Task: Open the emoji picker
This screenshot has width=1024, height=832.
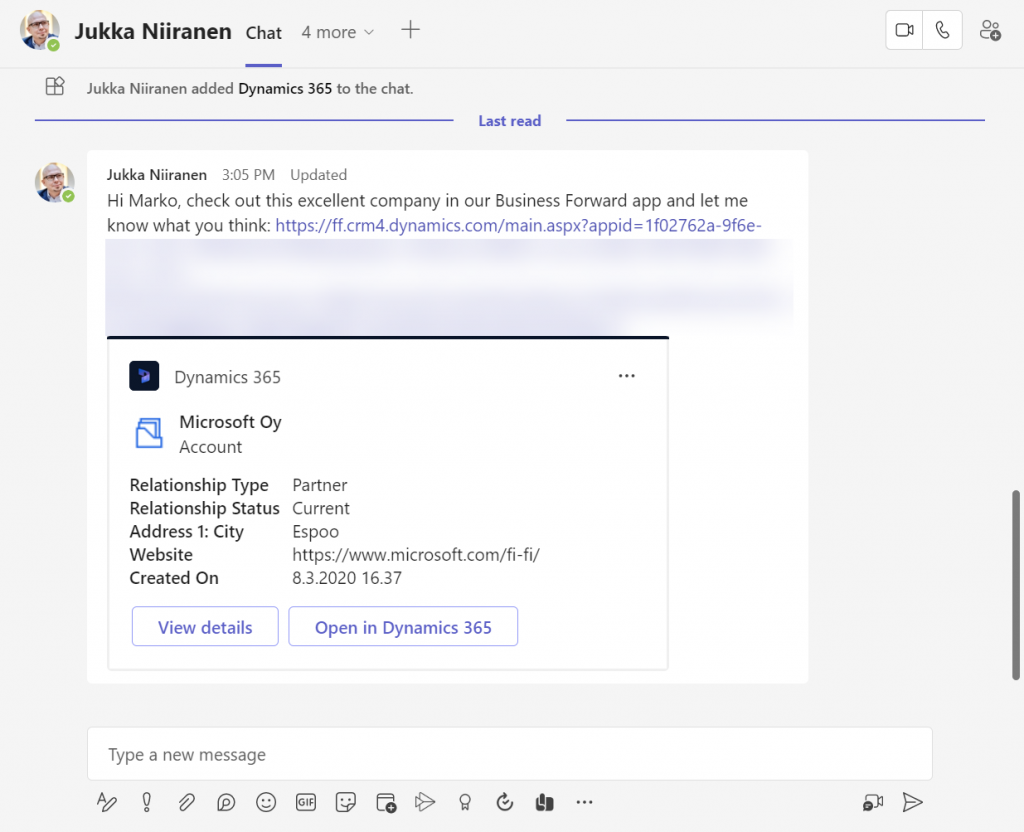Action: click(x=266, y=802)
